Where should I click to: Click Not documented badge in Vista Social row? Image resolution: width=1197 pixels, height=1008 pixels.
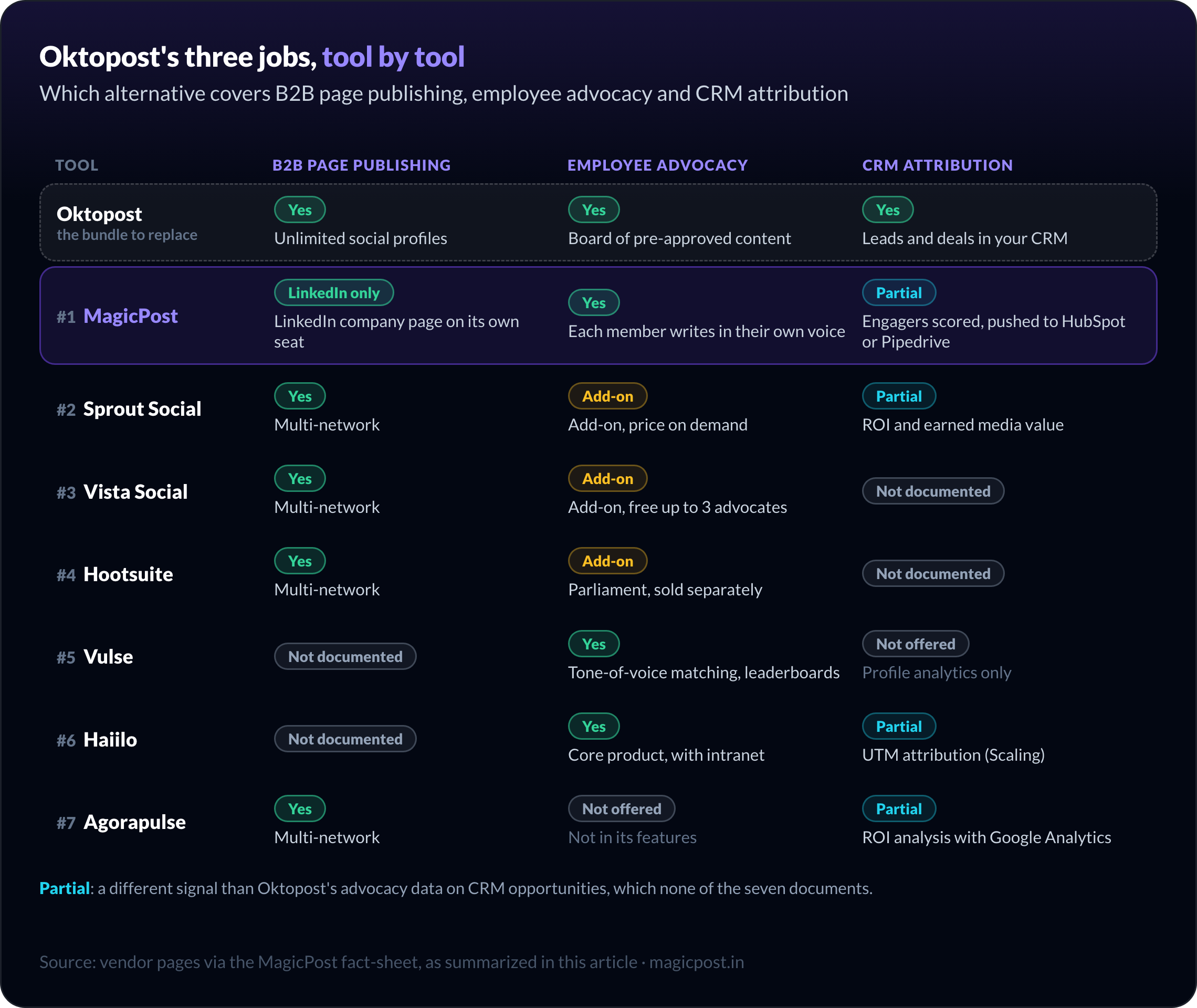click(x=933, y=491)
